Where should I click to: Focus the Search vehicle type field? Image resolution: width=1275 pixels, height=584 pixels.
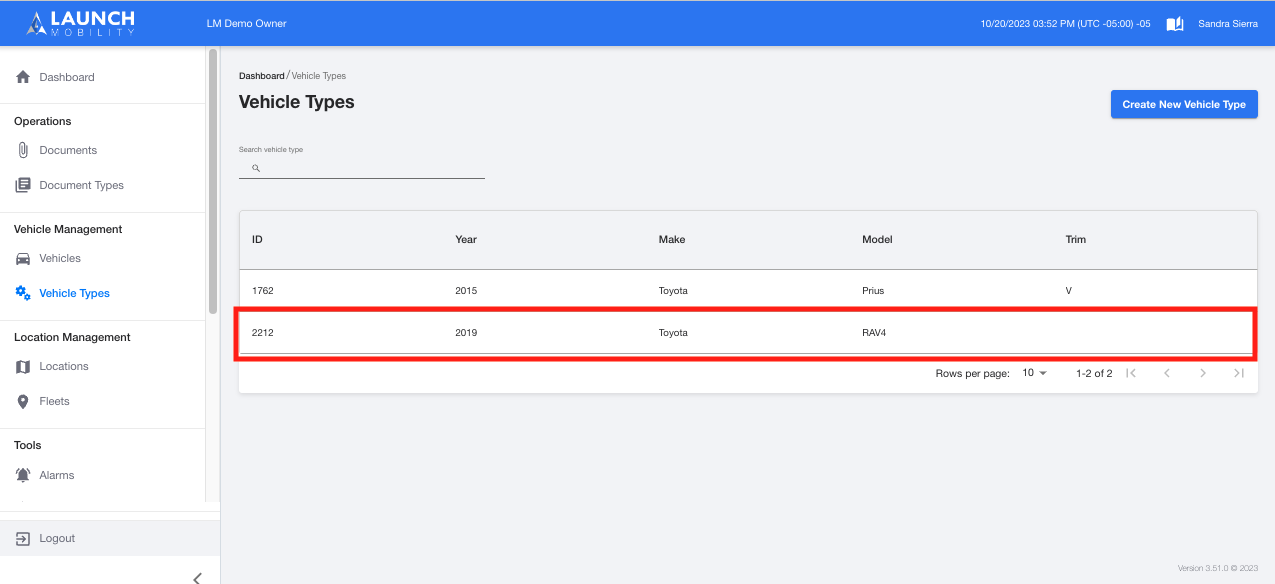click(x=362, y=168)
